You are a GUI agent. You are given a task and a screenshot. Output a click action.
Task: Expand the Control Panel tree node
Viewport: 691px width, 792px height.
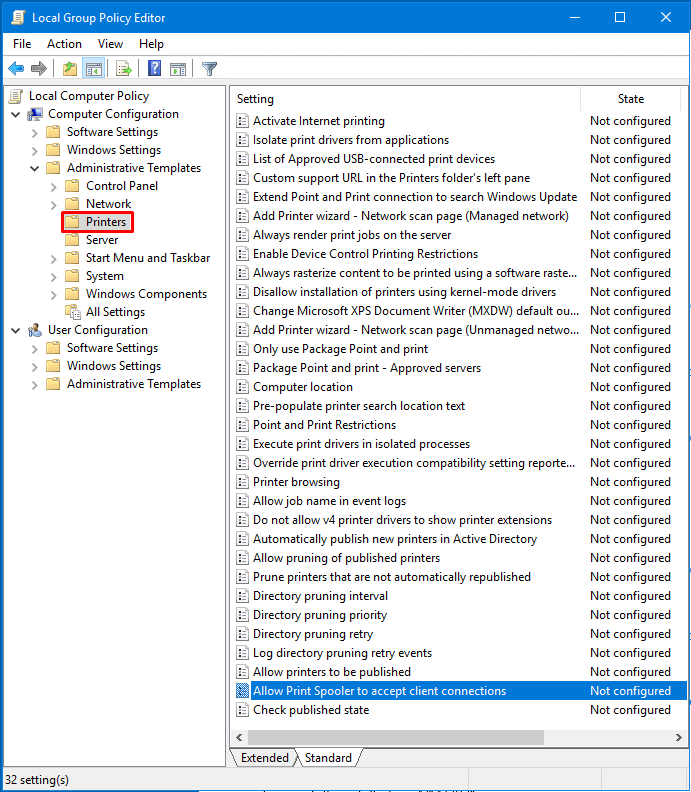(x=53, y=186)
